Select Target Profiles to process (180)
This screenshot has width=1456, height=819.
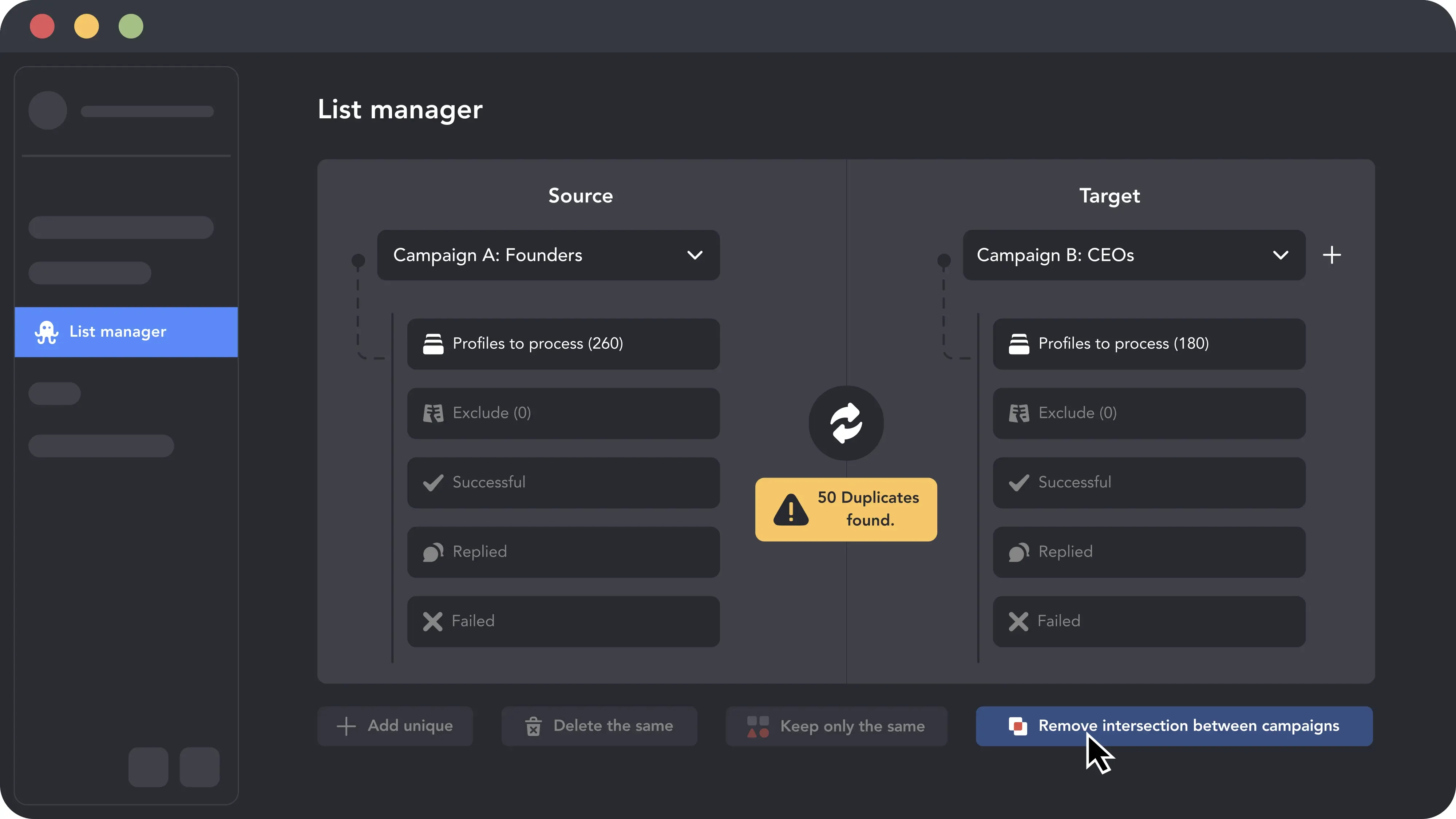click(x=1148, y=344)
